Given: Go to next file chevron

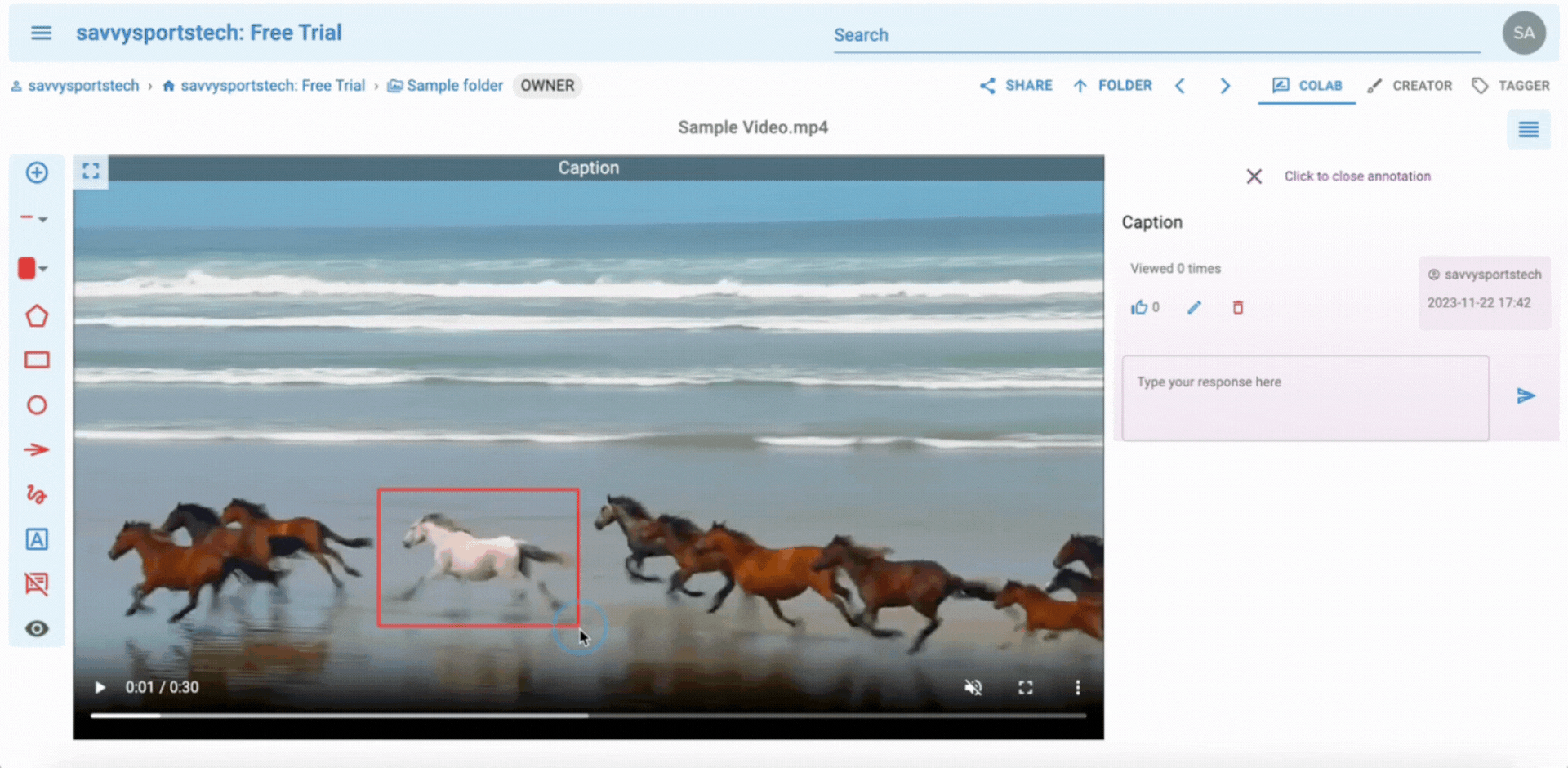Looking at the screenshot, I should [1225, 86].
